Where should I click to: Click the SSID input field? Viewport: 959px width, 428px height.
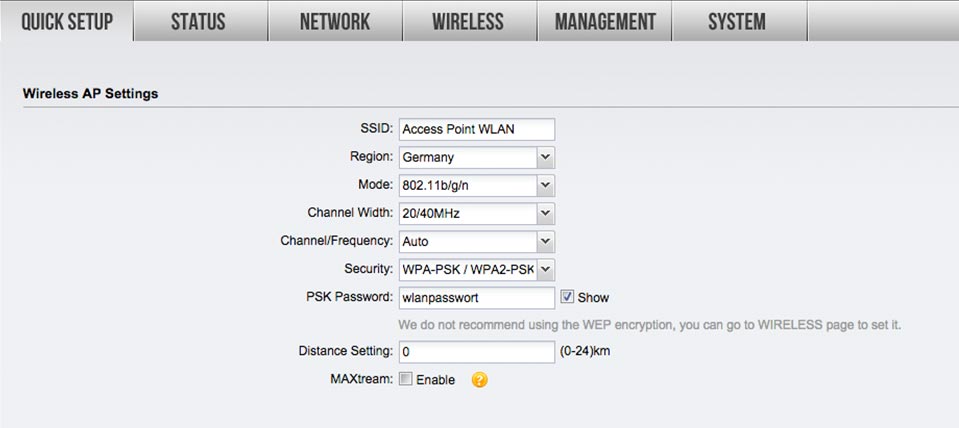coord(476,129)
